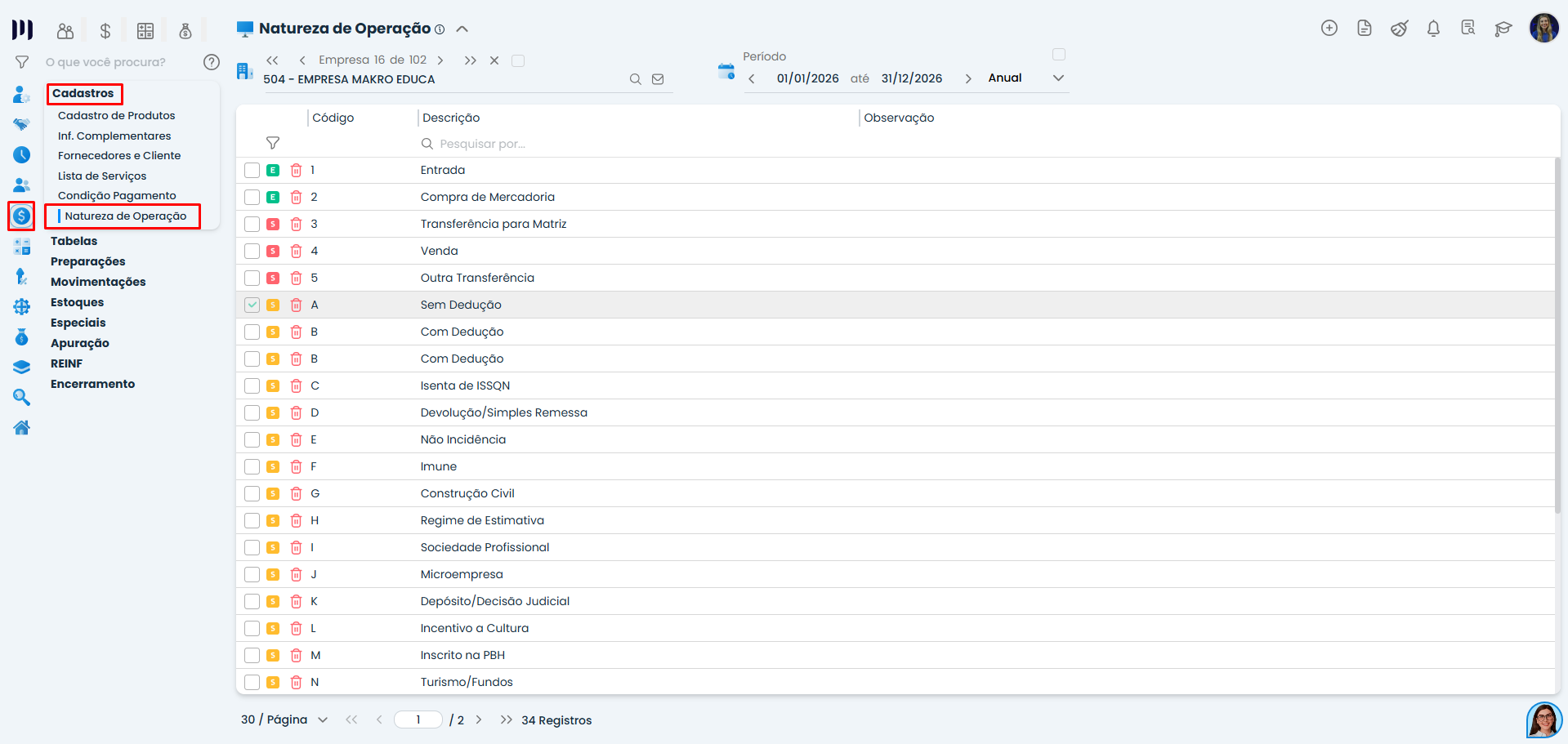Open Fornecedores e Cliente menu item
Viewport: 1568px width, 744px height.
point(119,155)
